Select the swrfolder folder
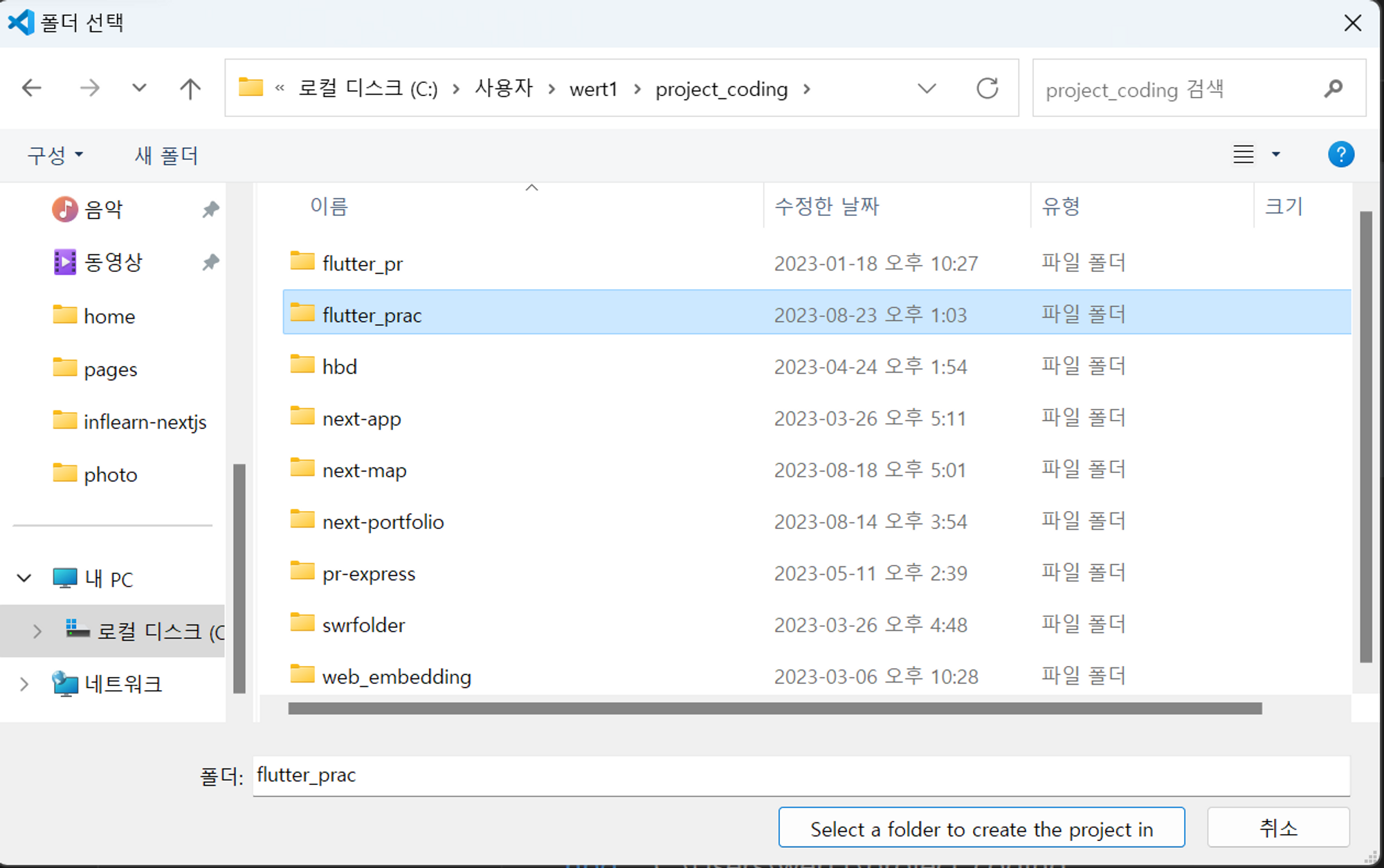The height and width of the screenshot is (868, 1384). 363,625
